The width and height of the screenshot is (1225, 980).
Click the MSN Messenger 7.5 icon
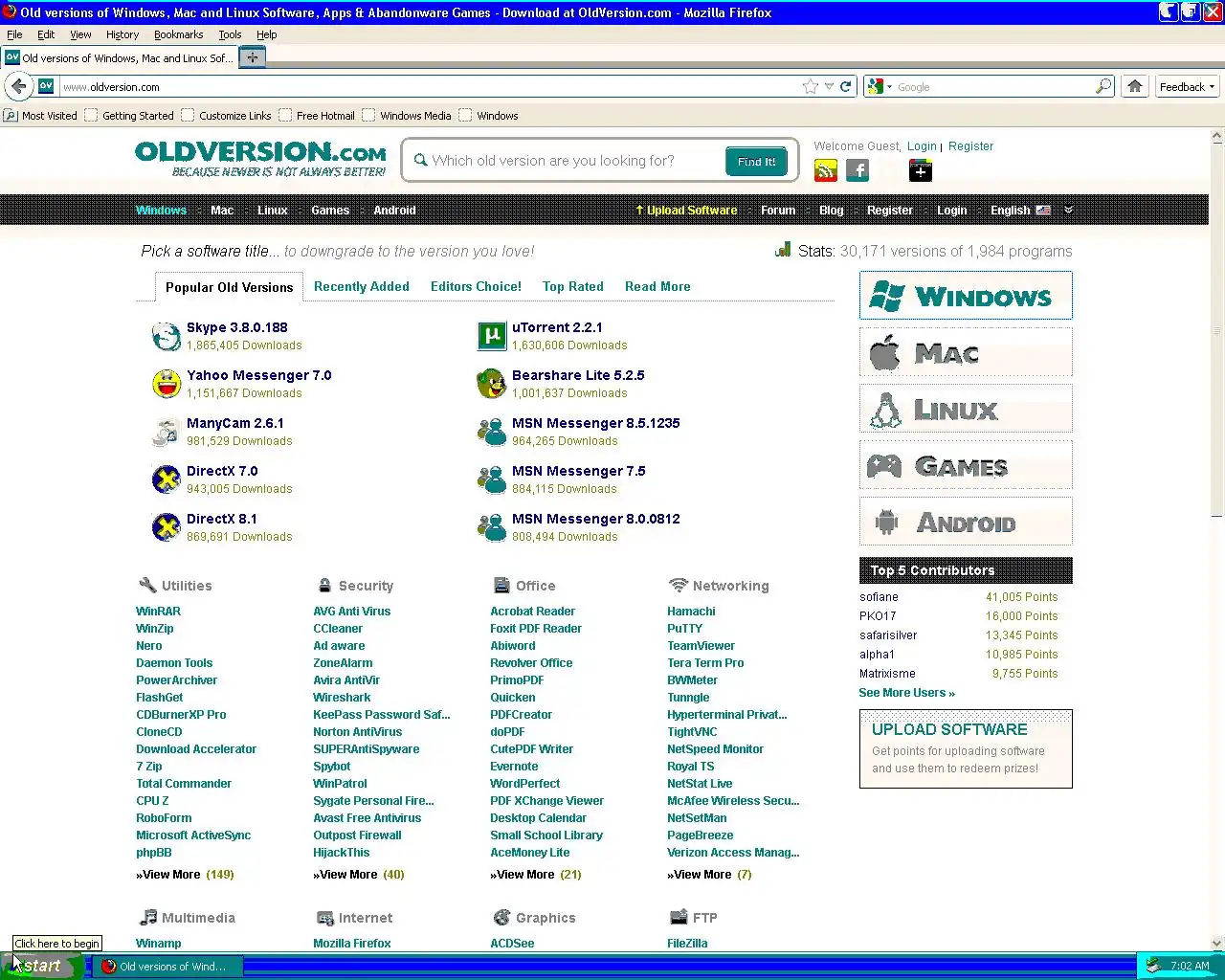point(491,479)
